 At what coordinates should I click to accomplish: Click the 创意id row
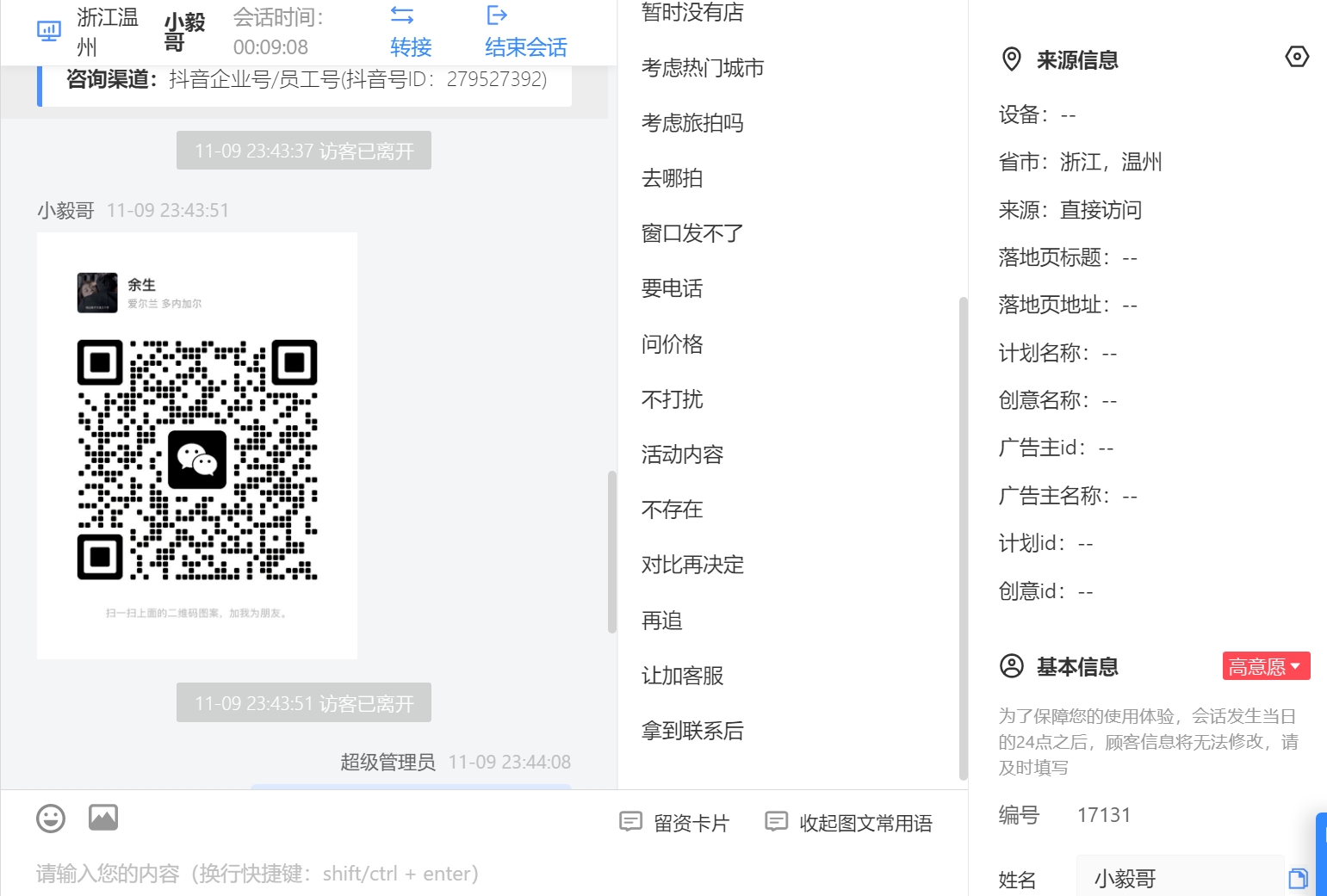1046,591
